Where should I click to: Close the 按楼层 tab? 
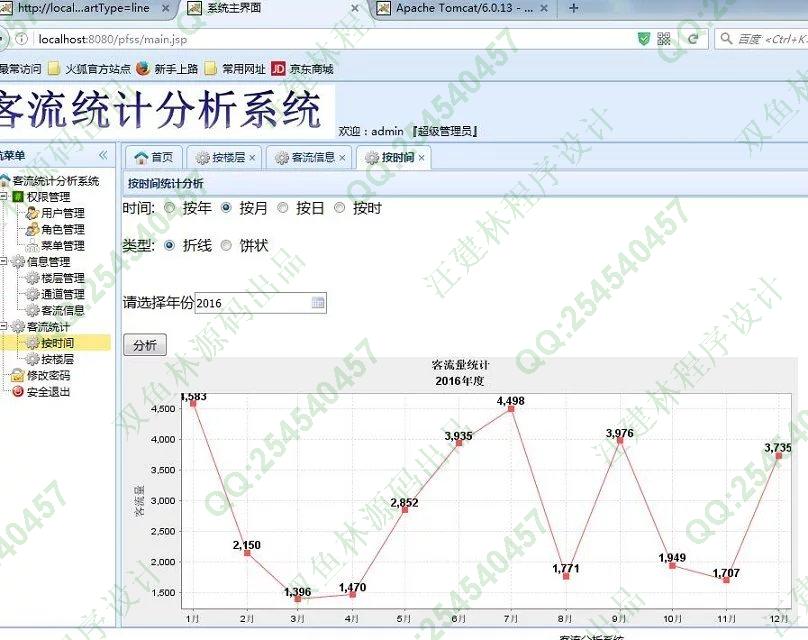pyautogui.click(x=252, y=158)
